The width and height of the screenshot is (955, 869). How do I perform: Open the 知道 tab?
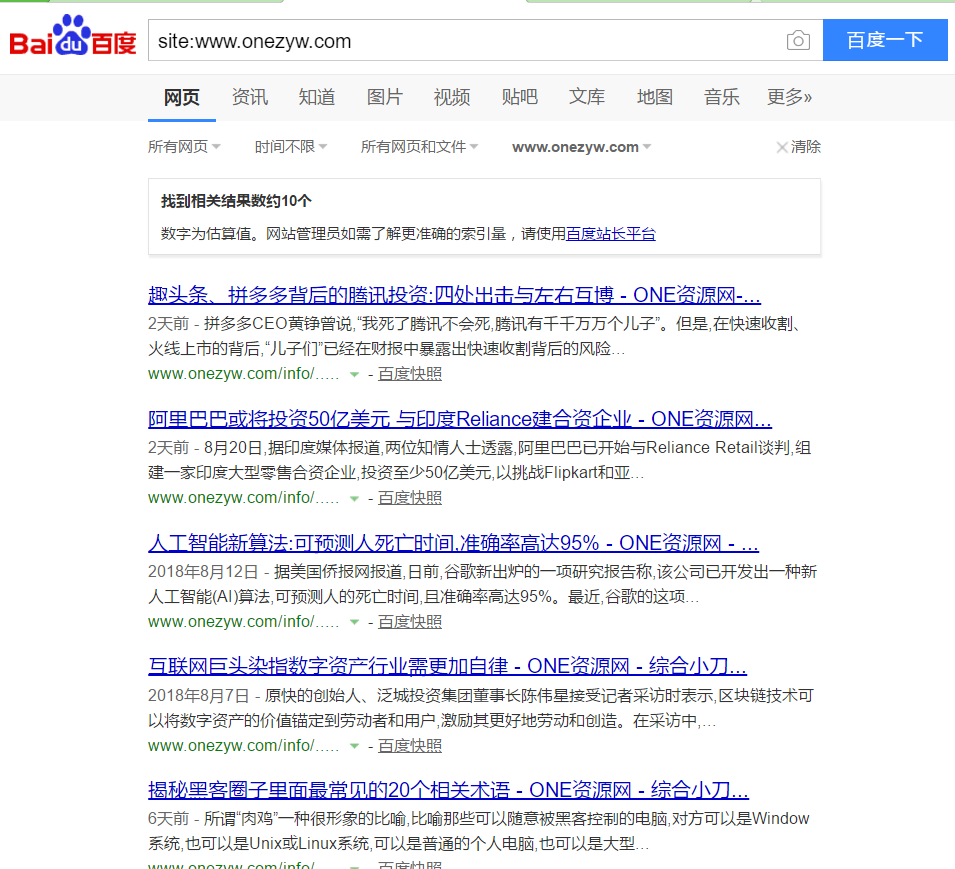click(317, 97)
